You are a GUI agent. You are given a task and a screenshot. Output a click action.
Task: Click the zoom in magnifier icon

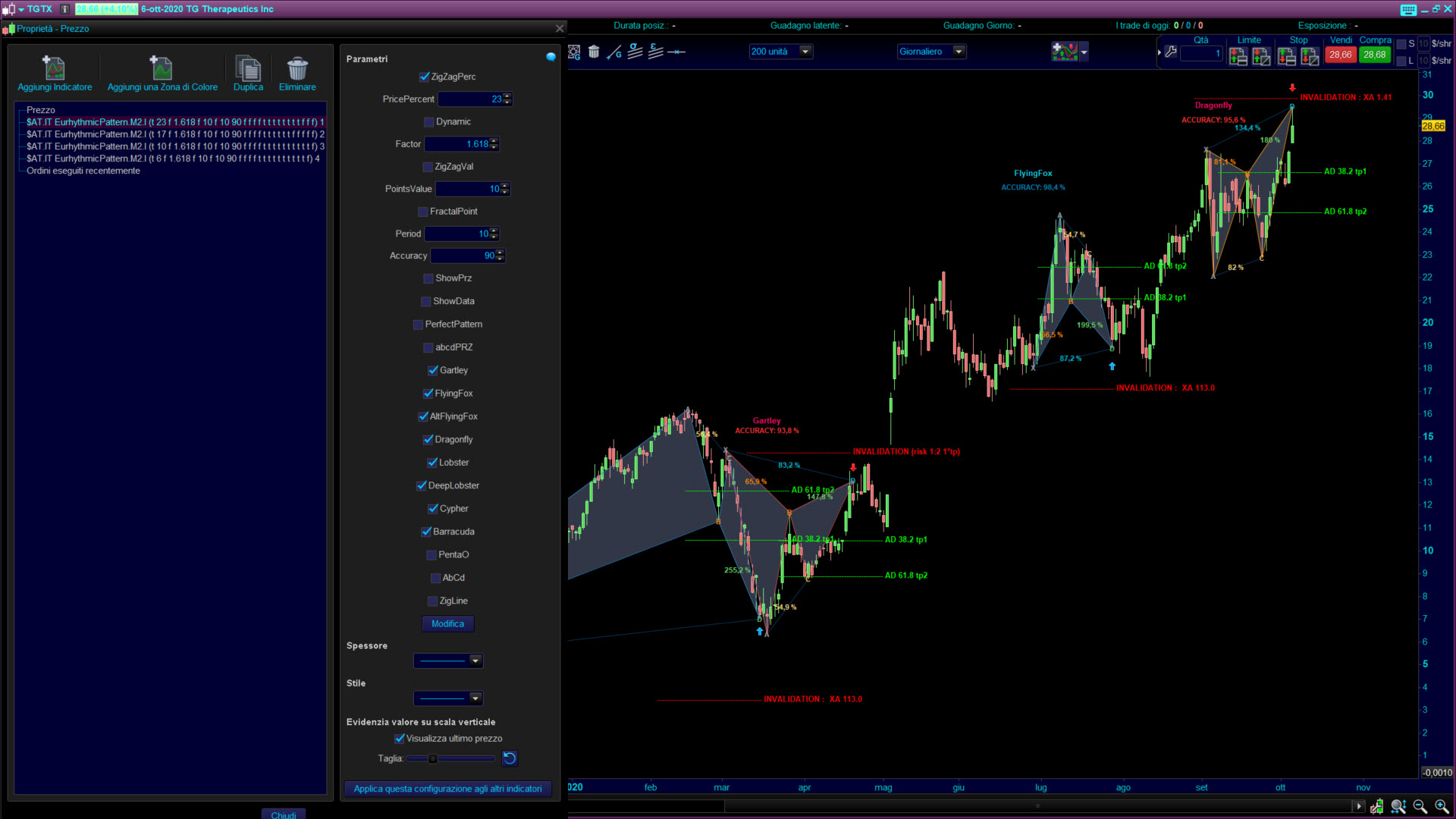point(1442,806)
